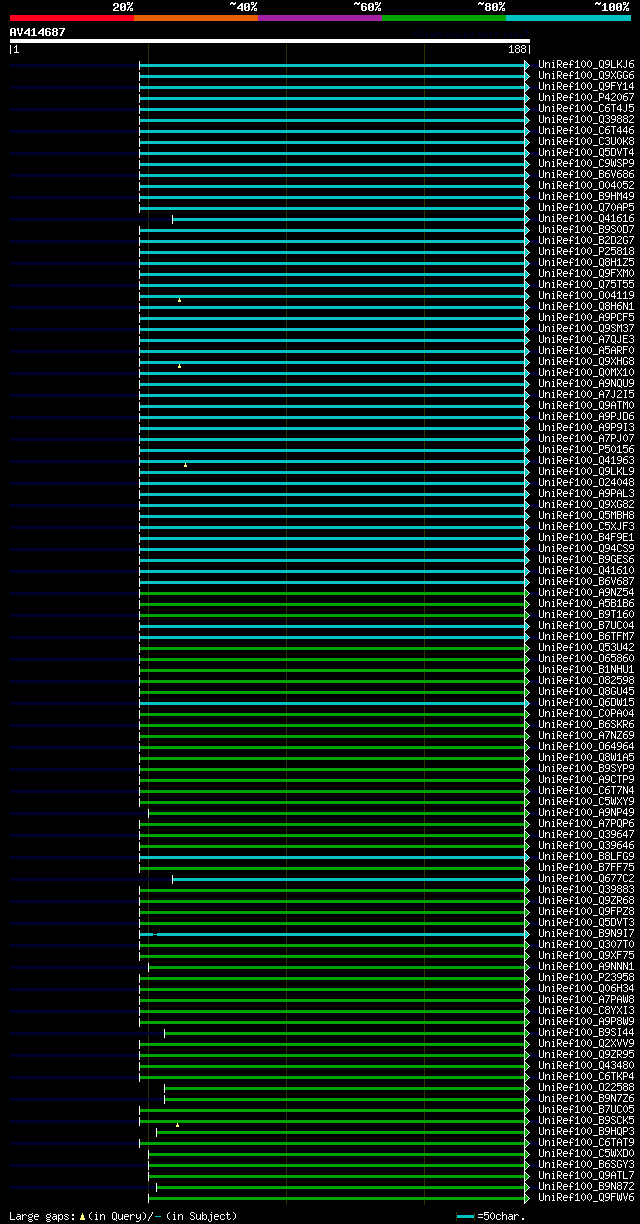Click the purple ~60% legend segment
The width and height of the screenshot is (640, 1224).
click(x=320, y=18)
